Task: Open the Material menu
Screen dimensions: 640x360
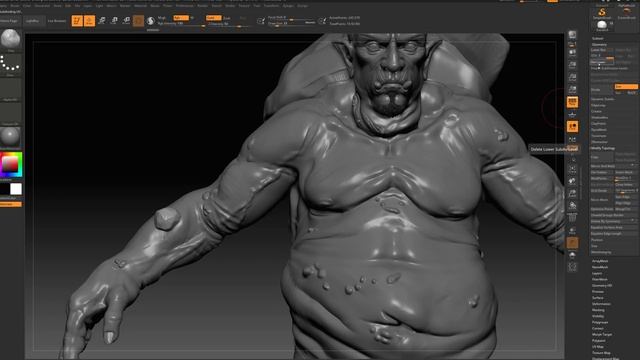Action: tap(140, 6)
